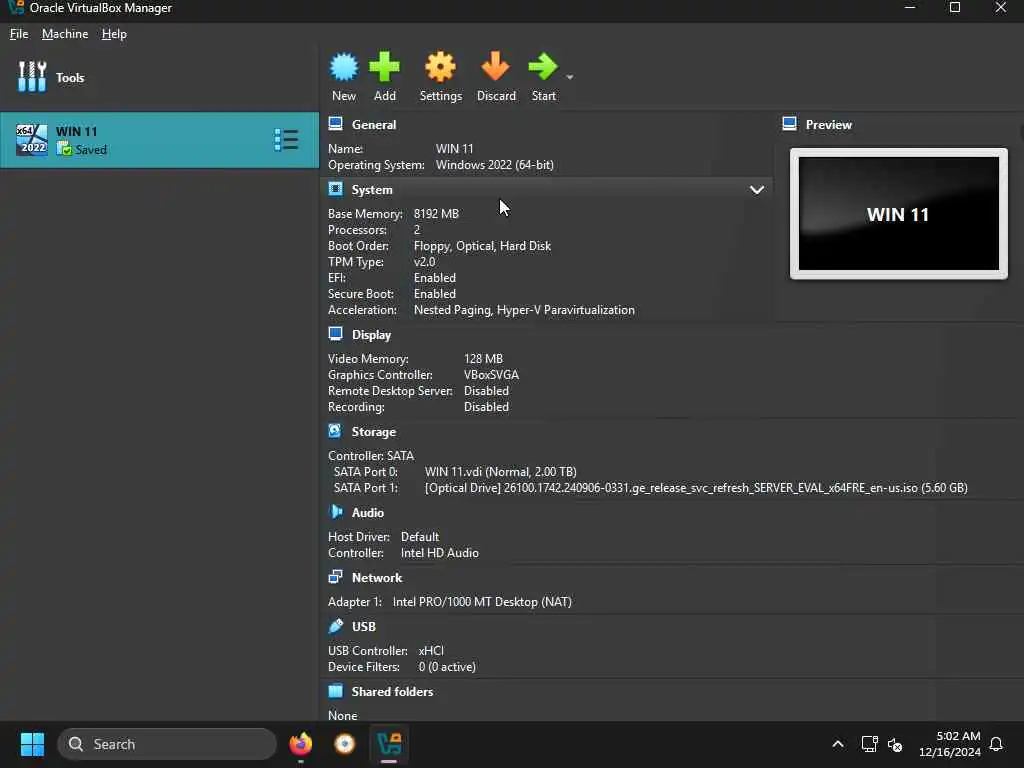1024x768 pixels.
Task: Click the Display monitor icon
Action: [x=336, y=334]
